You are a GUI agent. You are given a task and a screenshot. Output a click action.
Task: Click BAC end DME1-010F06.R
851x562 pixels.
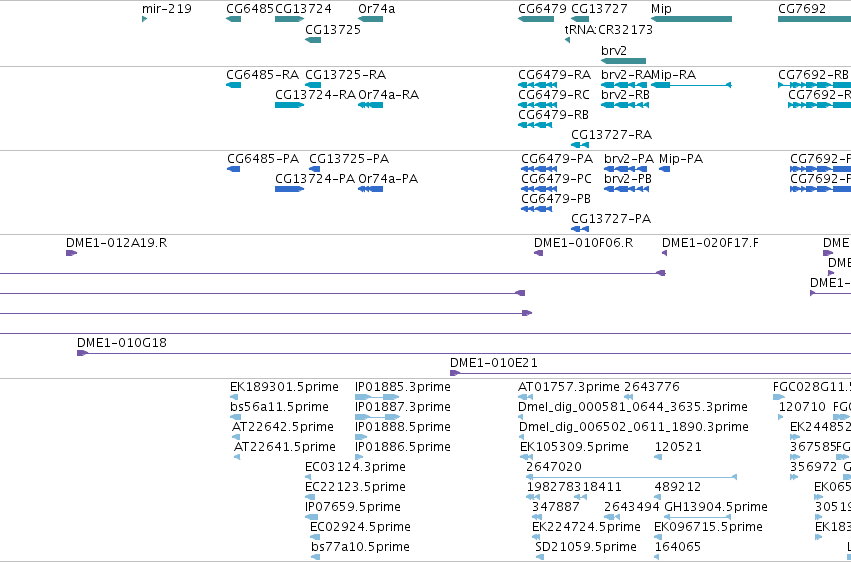(583, 243)
